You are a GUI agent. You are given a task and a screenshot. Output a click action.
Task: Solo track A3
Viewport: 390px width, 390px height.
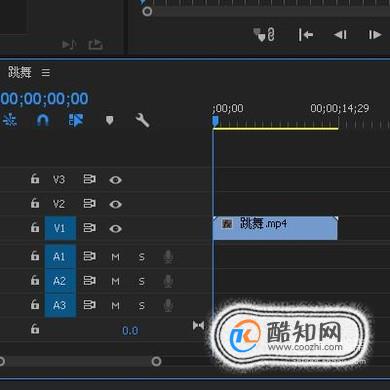(142, 306)
